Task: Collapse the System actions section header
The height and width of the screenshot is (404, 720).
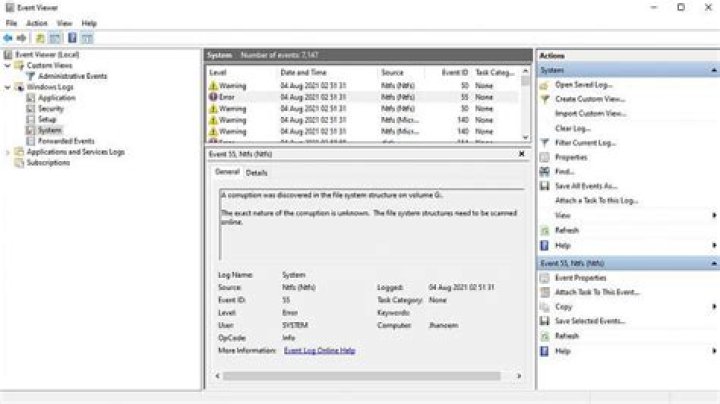Action: (714, 70)
